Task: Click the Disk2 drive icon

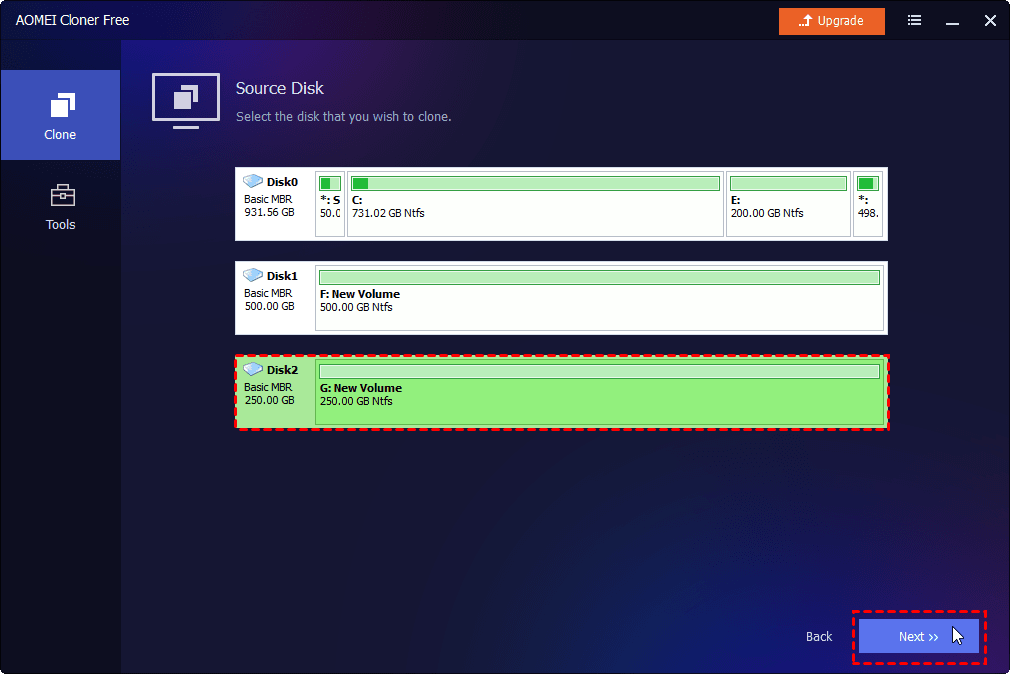Action: tap(253, 369)
